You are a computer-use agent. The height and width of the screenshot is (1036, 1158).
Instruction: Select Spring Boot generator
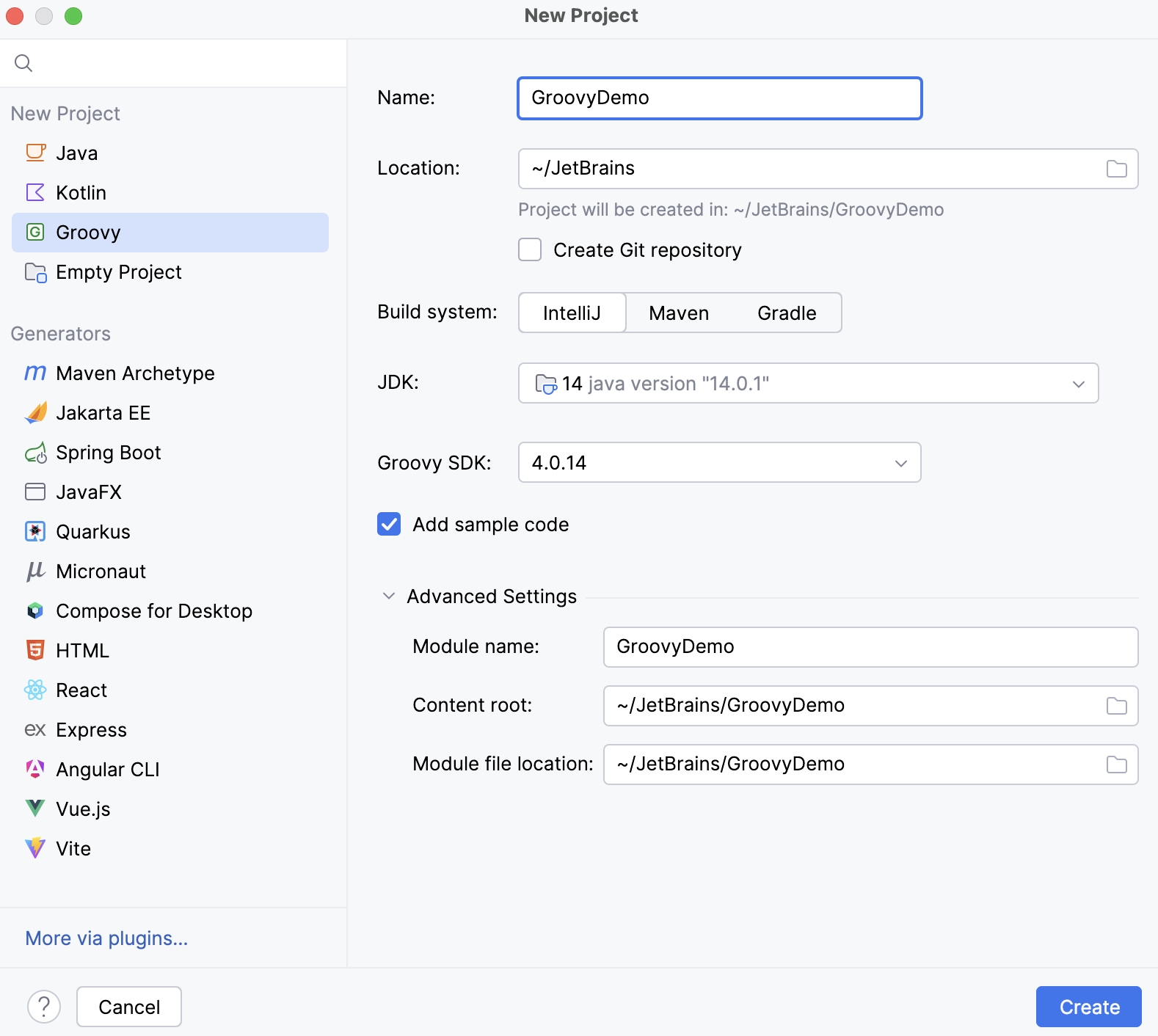[x=108, y=453]
